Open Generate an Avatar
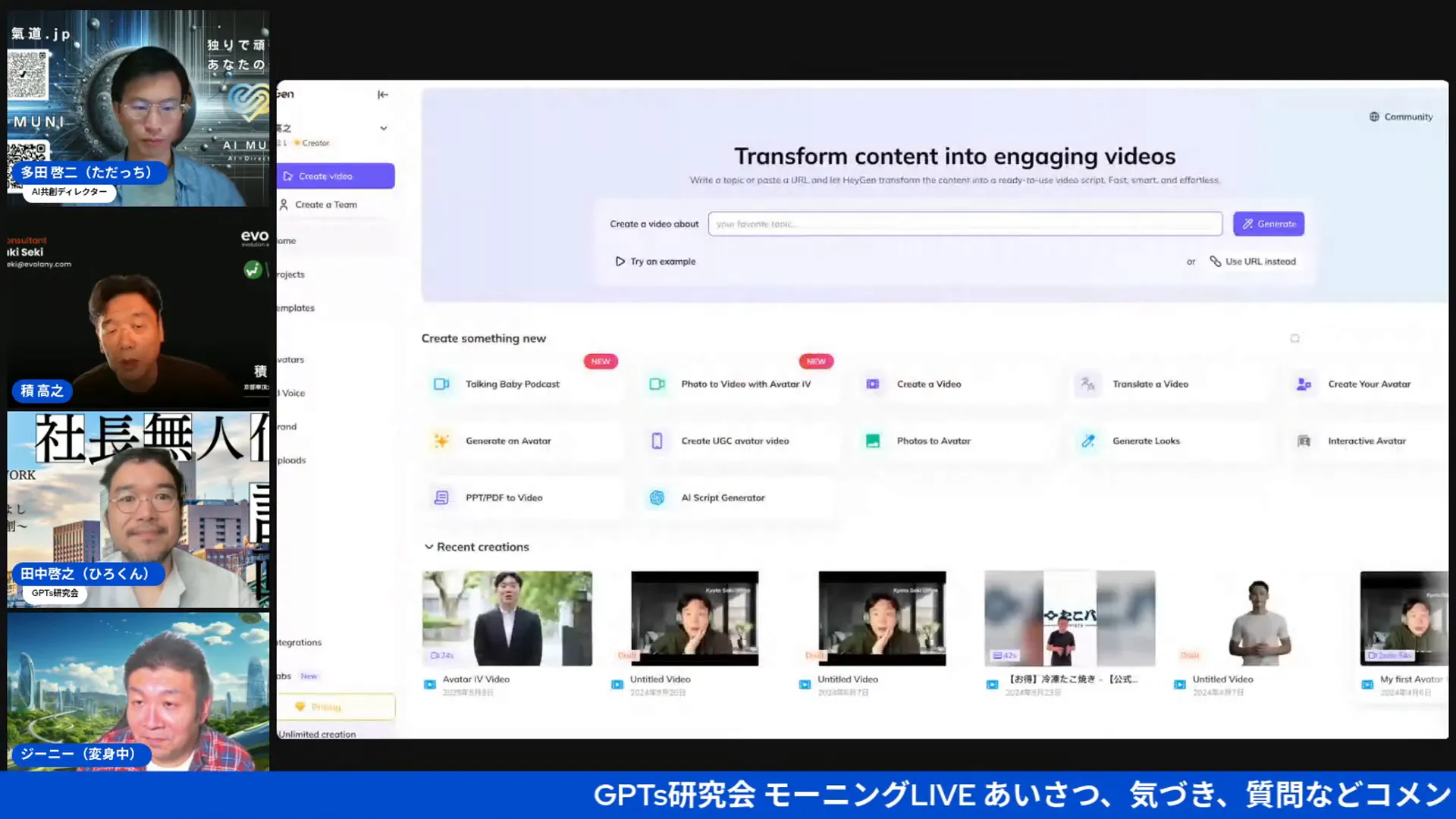 [522, 441]
